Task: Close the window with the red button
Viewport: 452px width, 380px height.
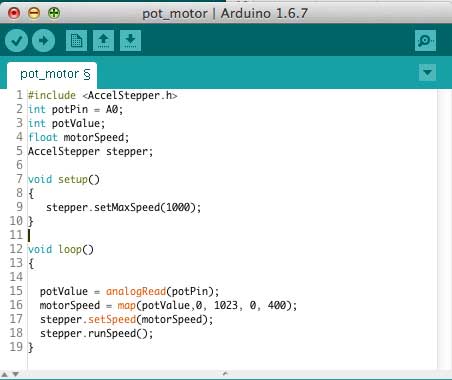Action: pyautogui.click(x=14, y=13)
